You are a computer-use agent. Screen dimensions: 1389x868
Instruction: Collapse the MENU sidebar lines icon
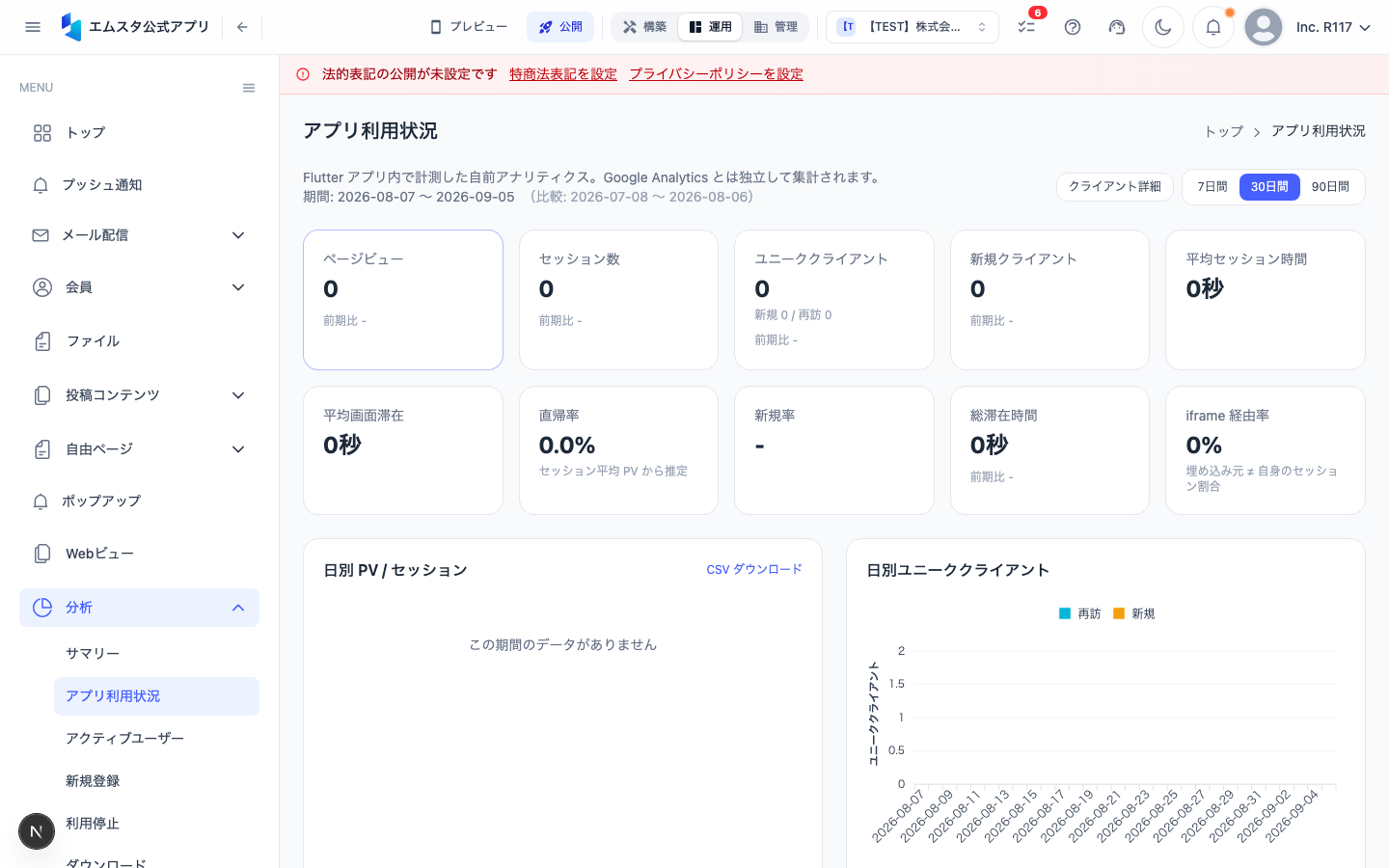click(249, 88)
